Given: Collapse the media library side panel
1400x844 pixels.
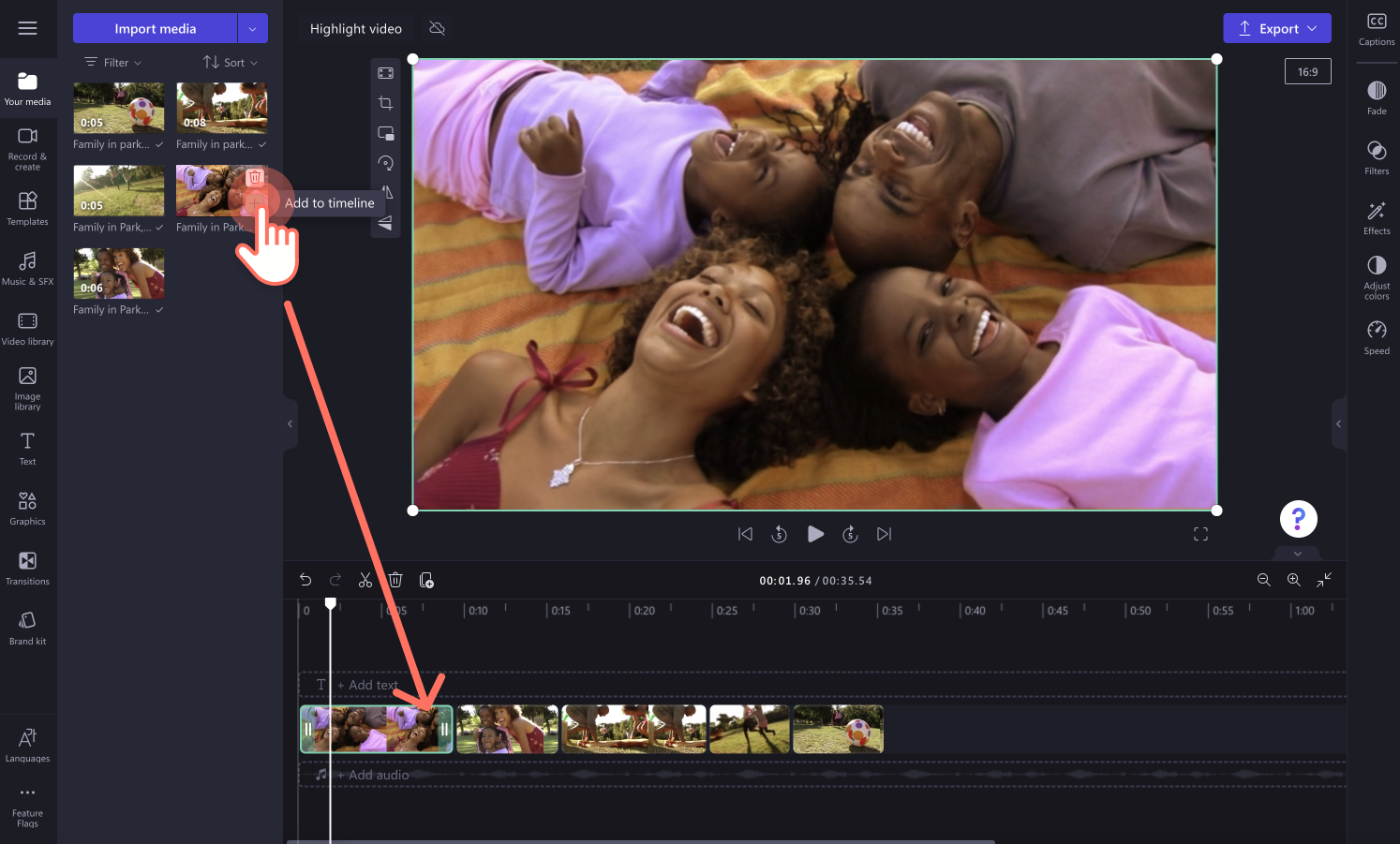Looking at the screenshot, I should (x=289, y=423).
